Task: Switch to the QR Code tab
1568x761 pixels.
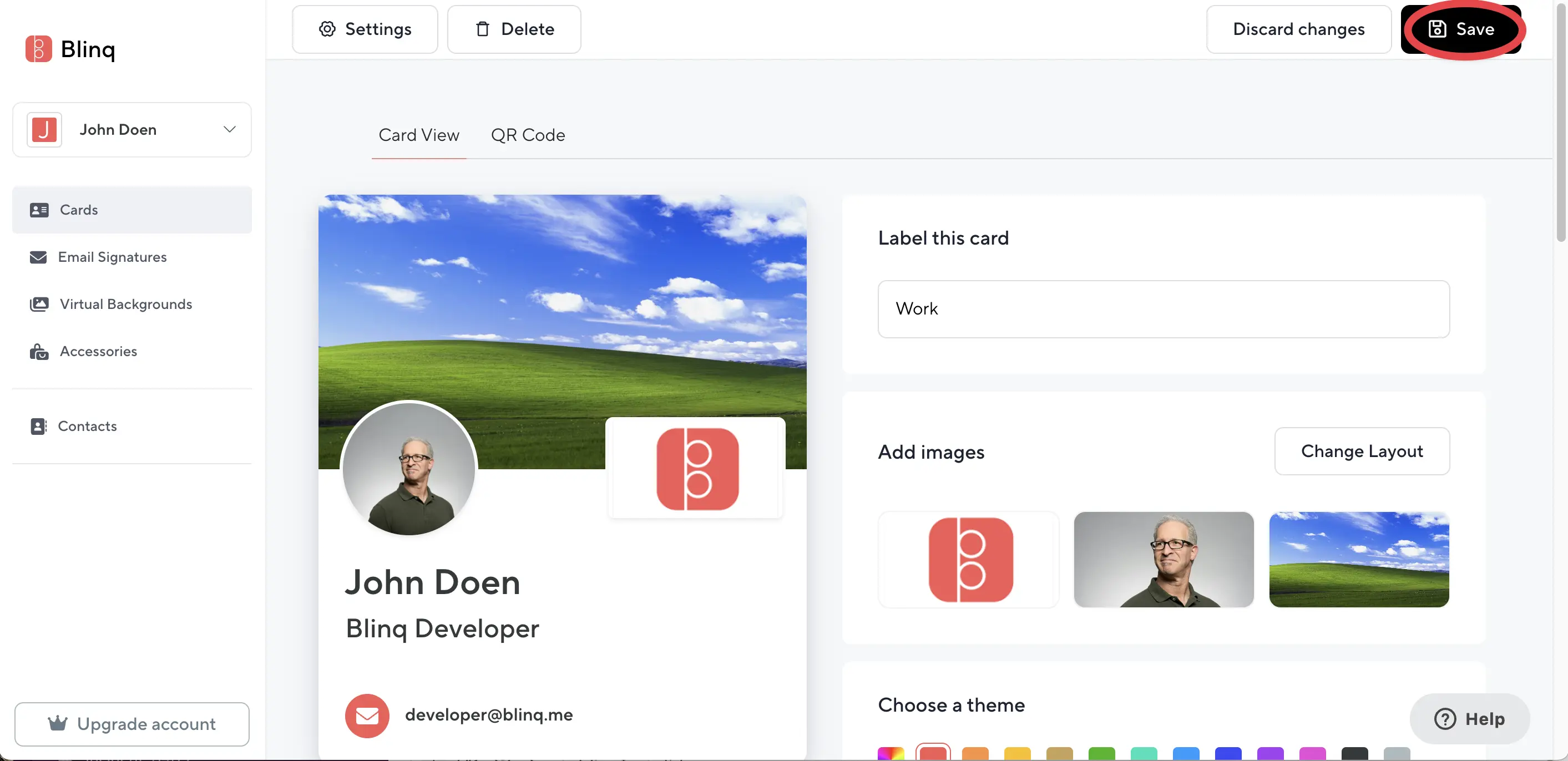Action: click(x=527, y=135)
